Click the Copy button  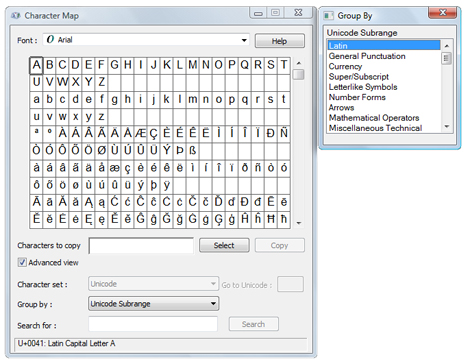(279, 245)
